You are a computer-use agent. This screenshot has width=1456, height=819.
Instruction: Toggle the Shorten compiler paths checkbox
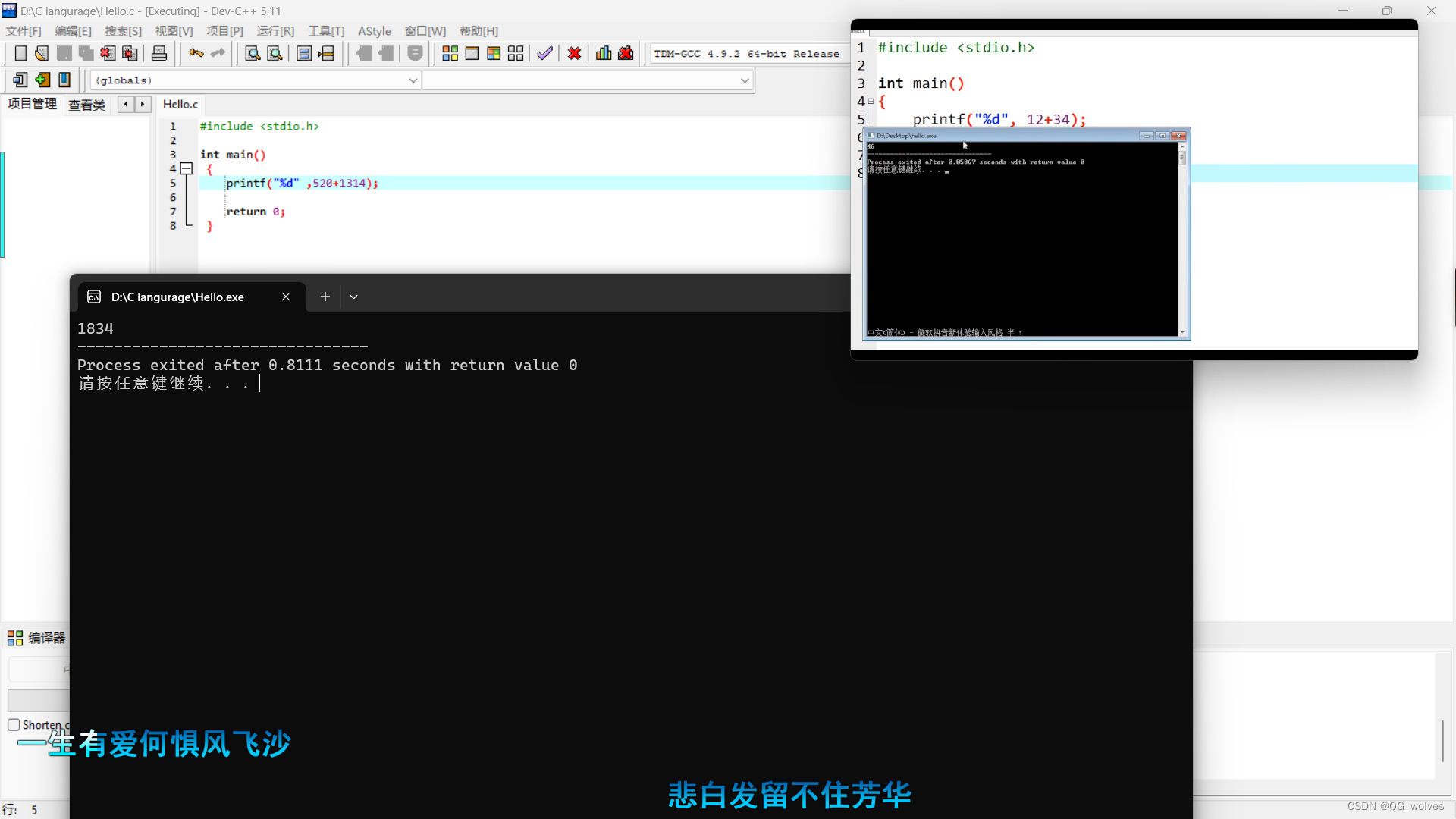(14, 725)
